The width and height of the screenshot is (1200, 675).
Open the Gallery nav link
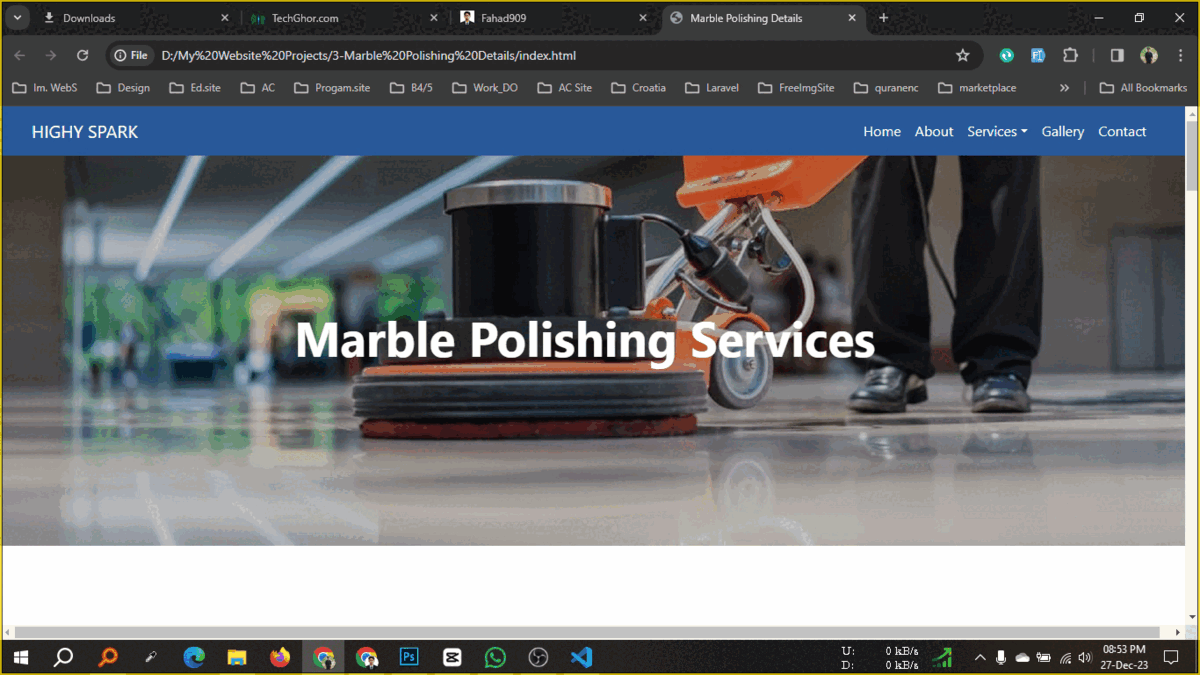pyautogui.click(x=1063, y=132)
